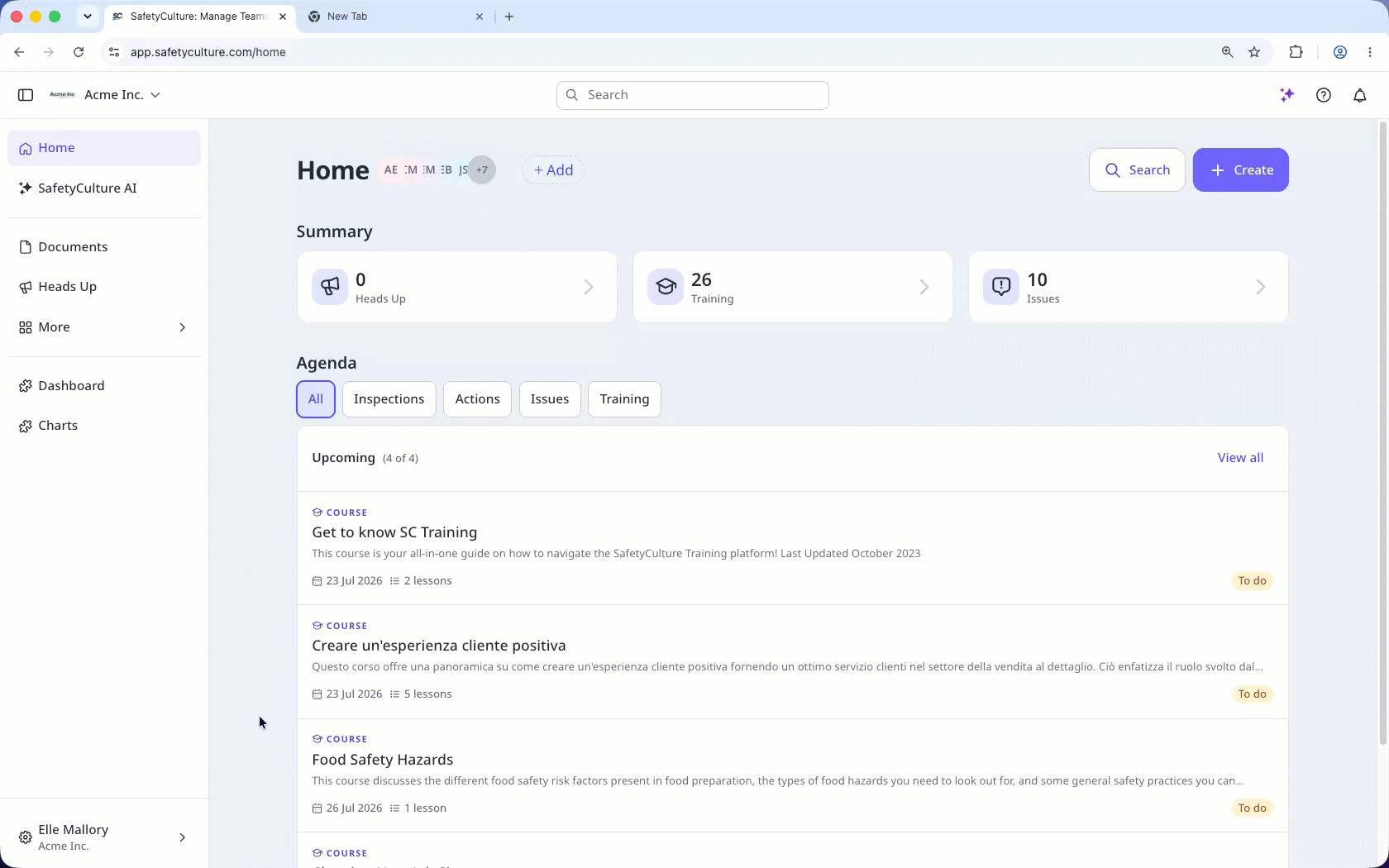
Task: Select the Training agenda filter
Action: pyautogui.click(x=624, y=399)
